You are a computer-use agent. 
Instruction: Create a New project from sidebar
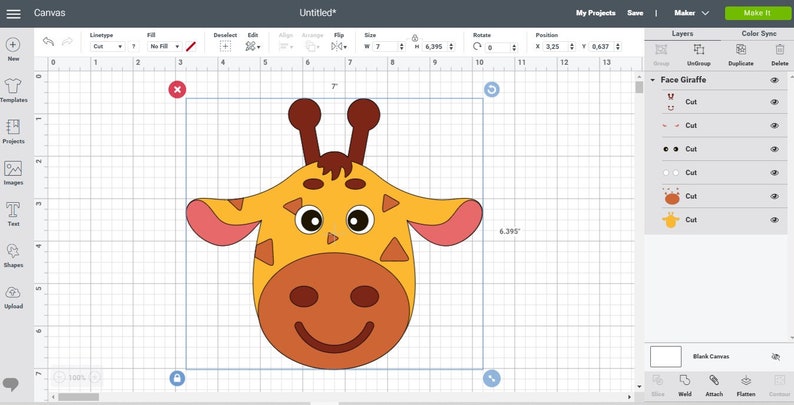13,49
